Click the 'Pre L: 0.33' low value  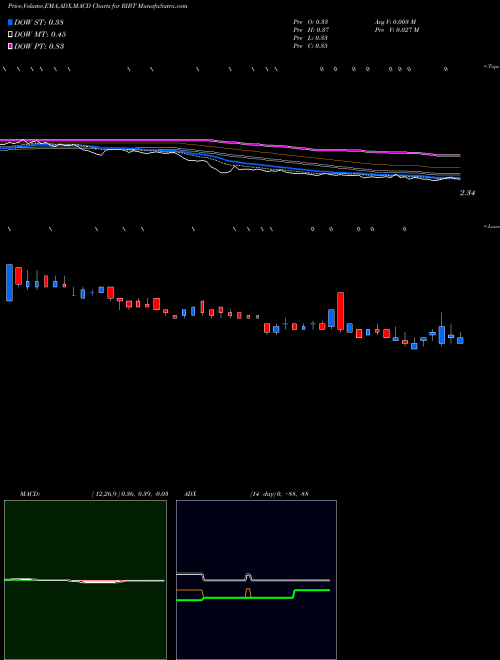pos(311,38)
